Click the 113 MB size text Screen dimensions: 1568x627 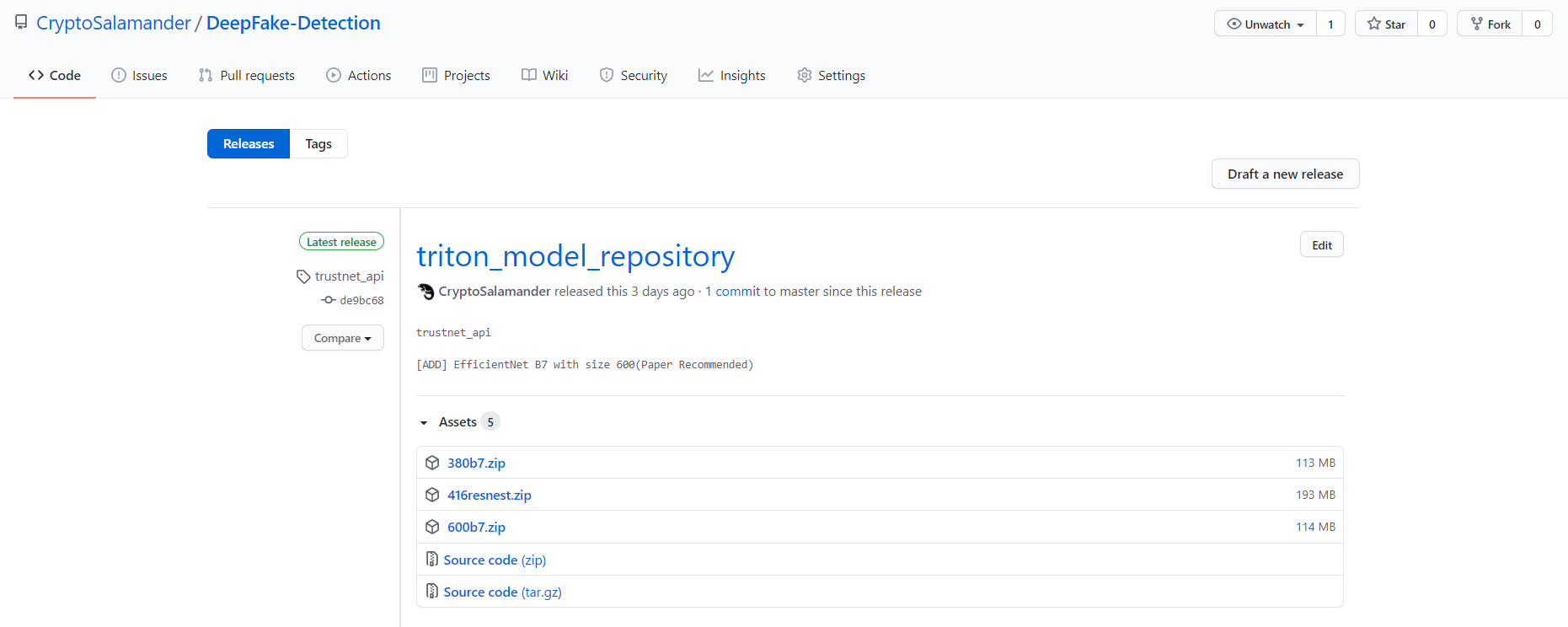(x=1315, y=463)
